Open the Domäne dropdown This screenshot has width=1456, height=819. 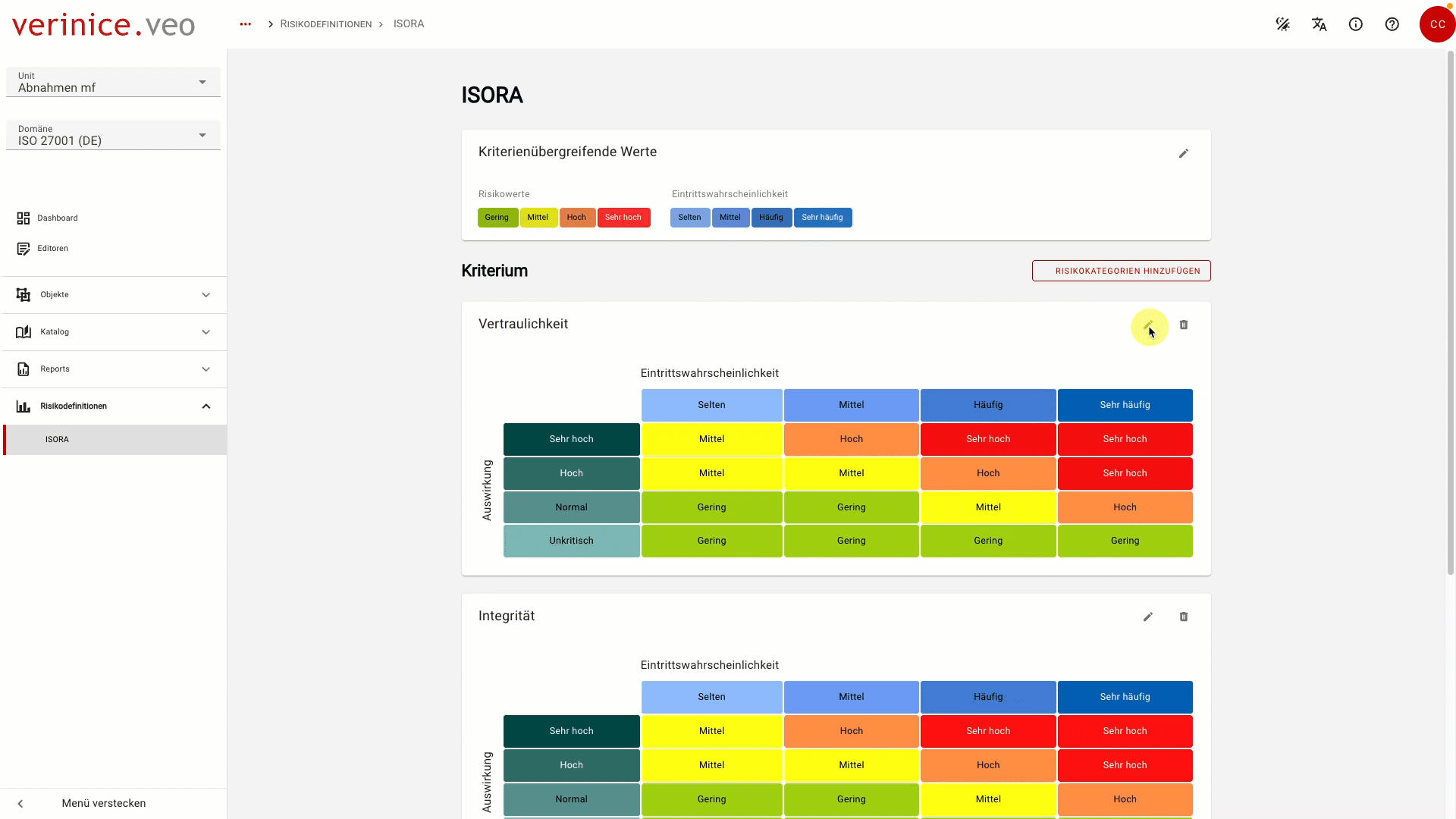tap(113, 135)
